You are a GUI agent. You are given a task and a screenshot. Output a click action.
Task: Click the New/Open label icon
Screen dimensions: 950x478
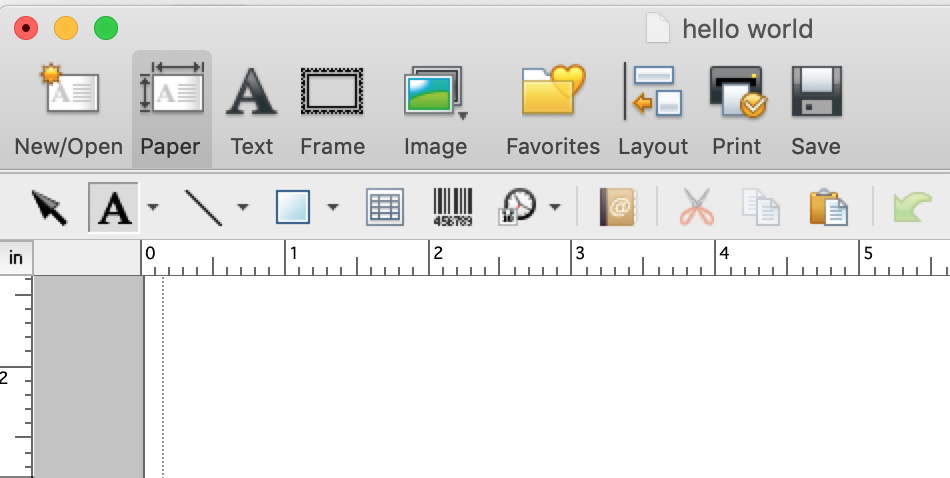(68, 93)
